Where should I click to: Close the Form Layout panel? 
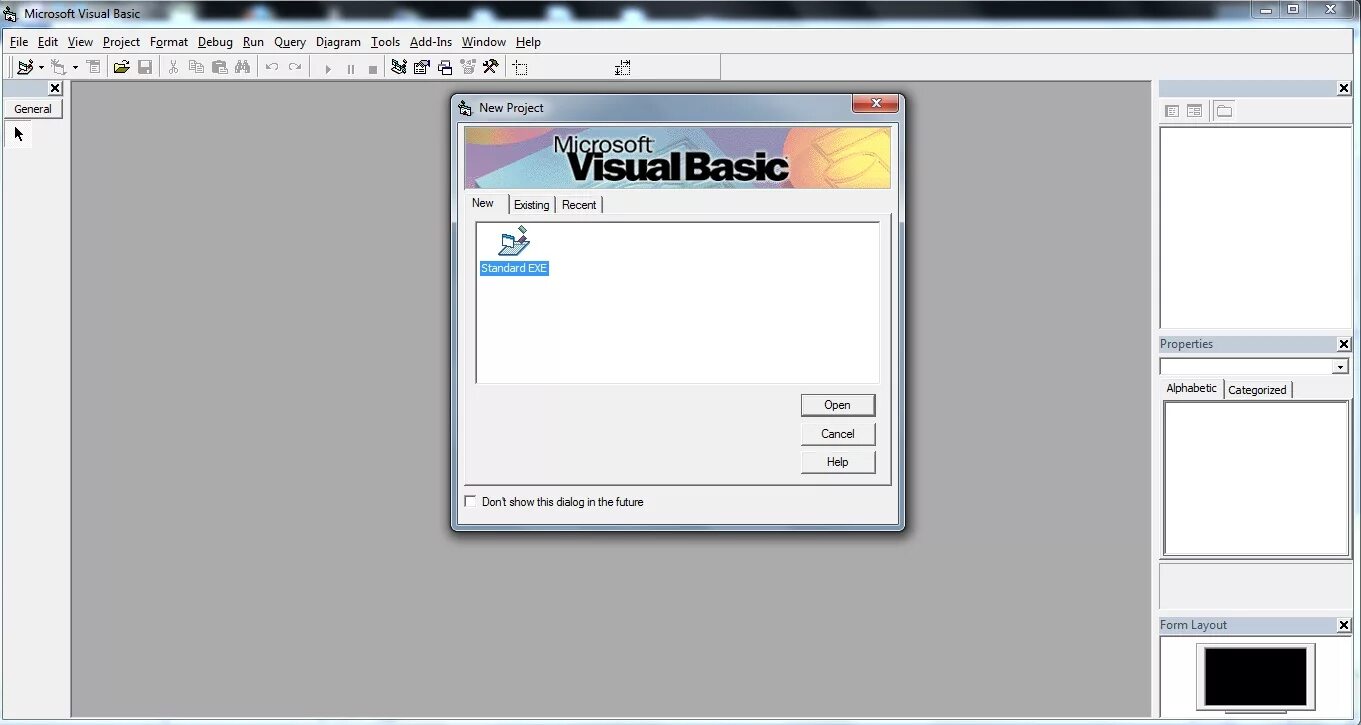pyautogui.click(x=1344, y=625)
